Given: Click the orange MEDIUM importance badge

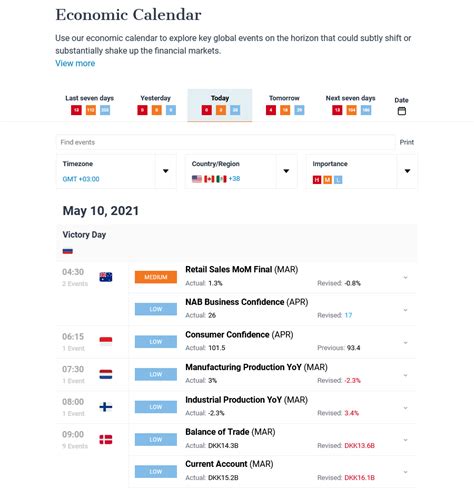Looking at the screenshot, I should (x=156, y=277).
